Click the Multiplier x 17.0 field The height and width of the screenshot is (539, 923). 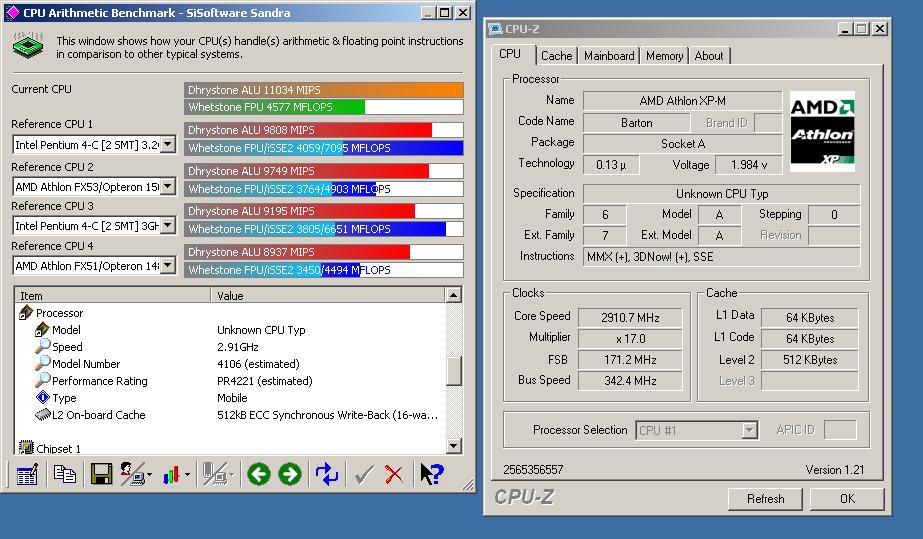630,339
